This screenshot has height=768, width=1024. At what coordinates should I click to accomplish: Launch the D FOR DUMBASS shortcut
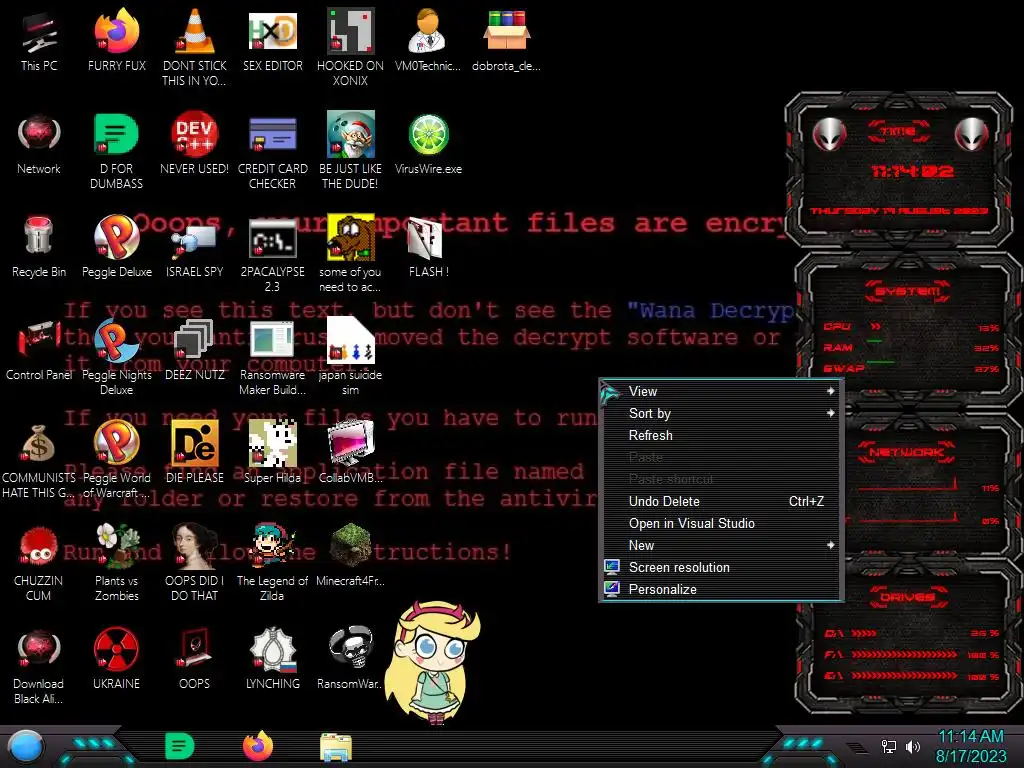point(116,150)
